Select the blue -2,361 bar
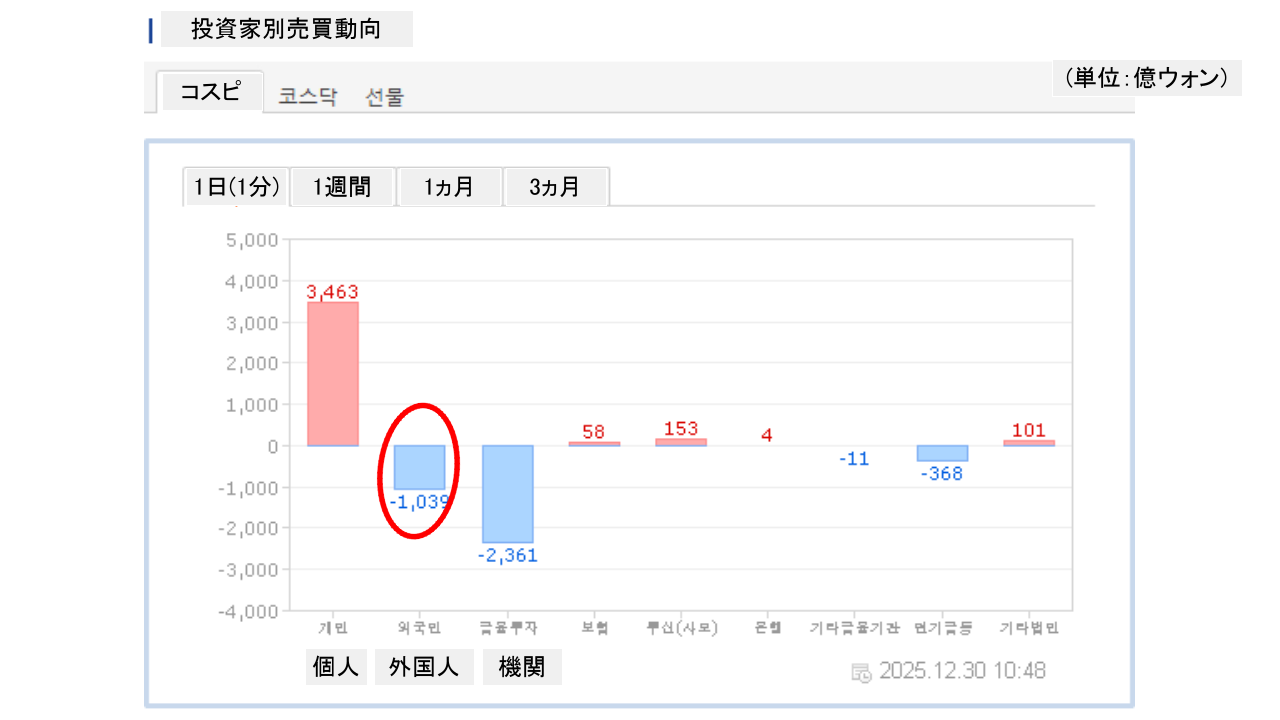 point(507,494)
